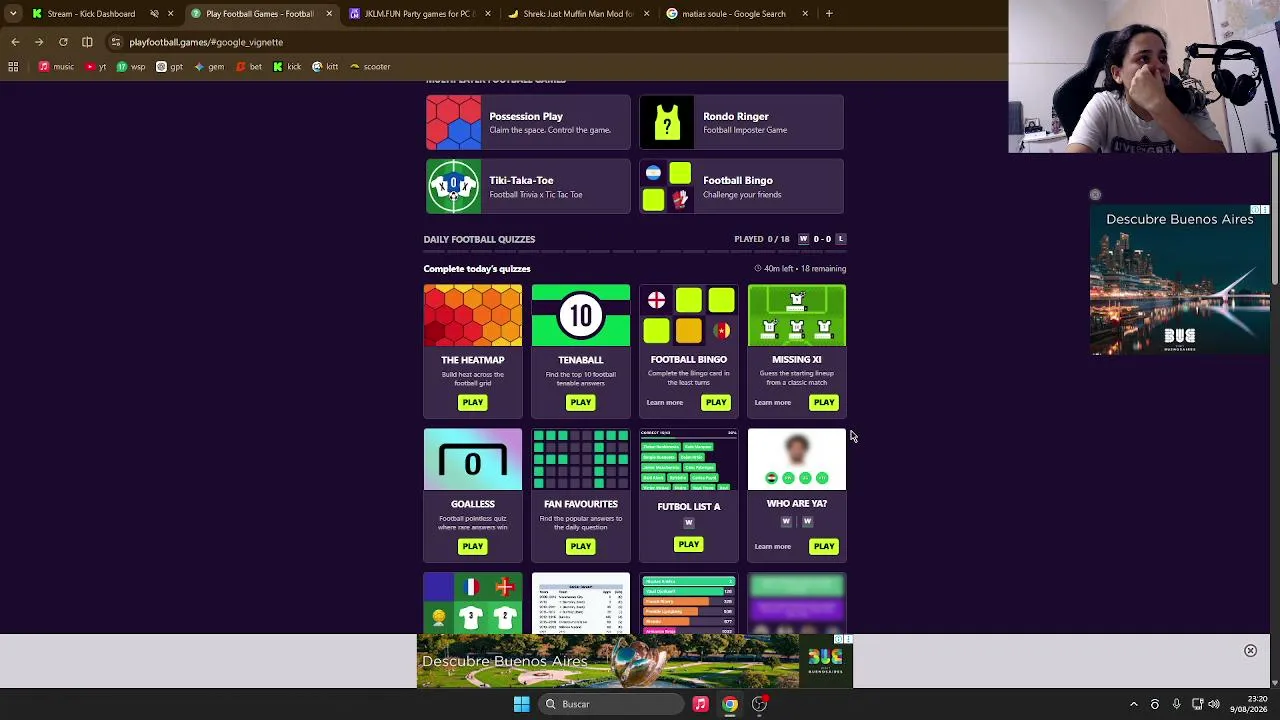Open Google Chrome from the taskbar
Screen dimensions: 1280x720
tap(730, 704)
